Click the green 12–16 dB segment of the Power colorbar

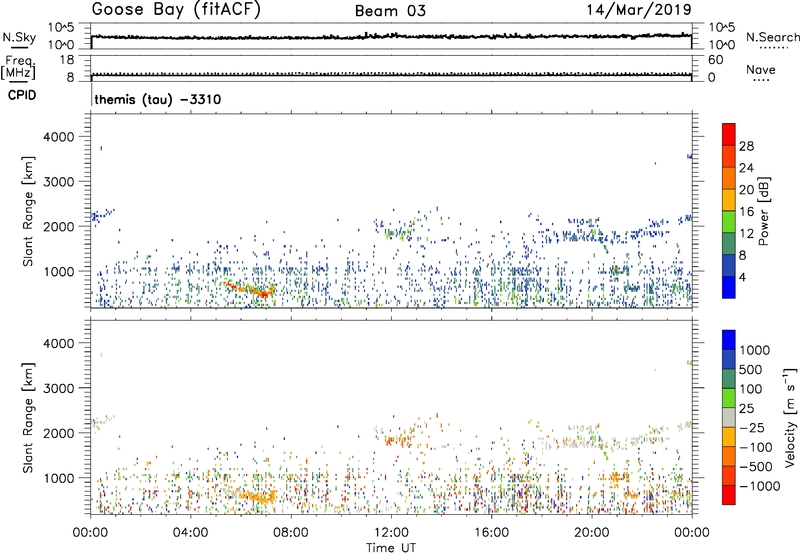pyautogui.click(x=729, y=222)
